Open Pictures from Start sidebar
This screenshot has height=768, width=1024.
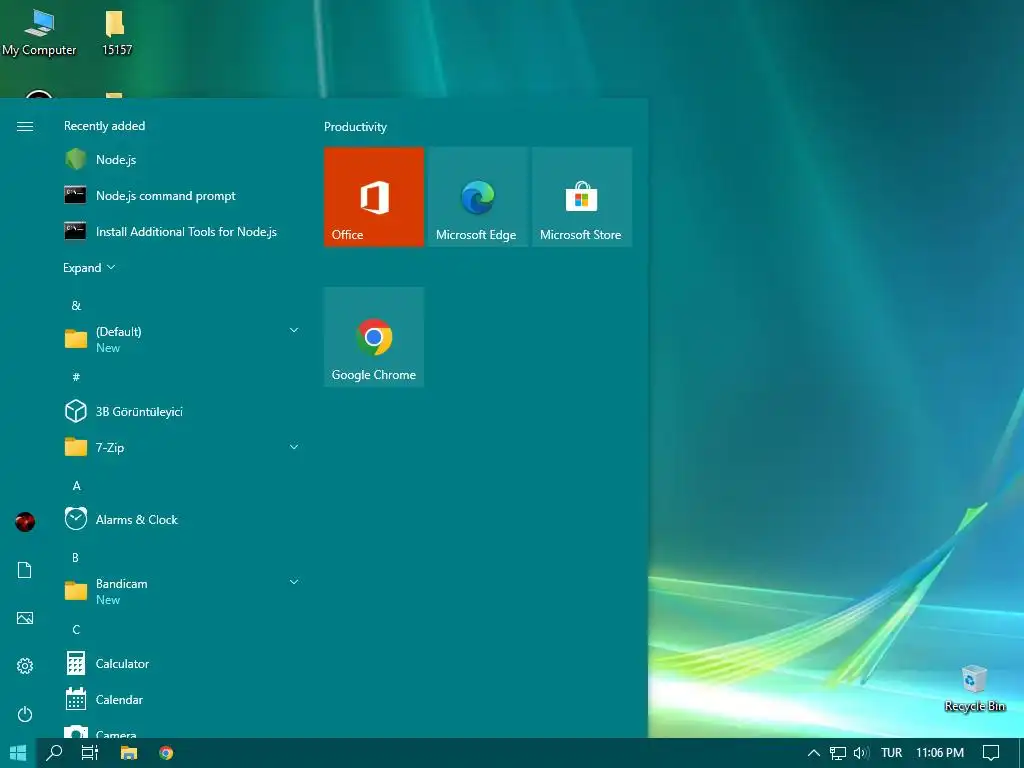[x=25, y=618]
